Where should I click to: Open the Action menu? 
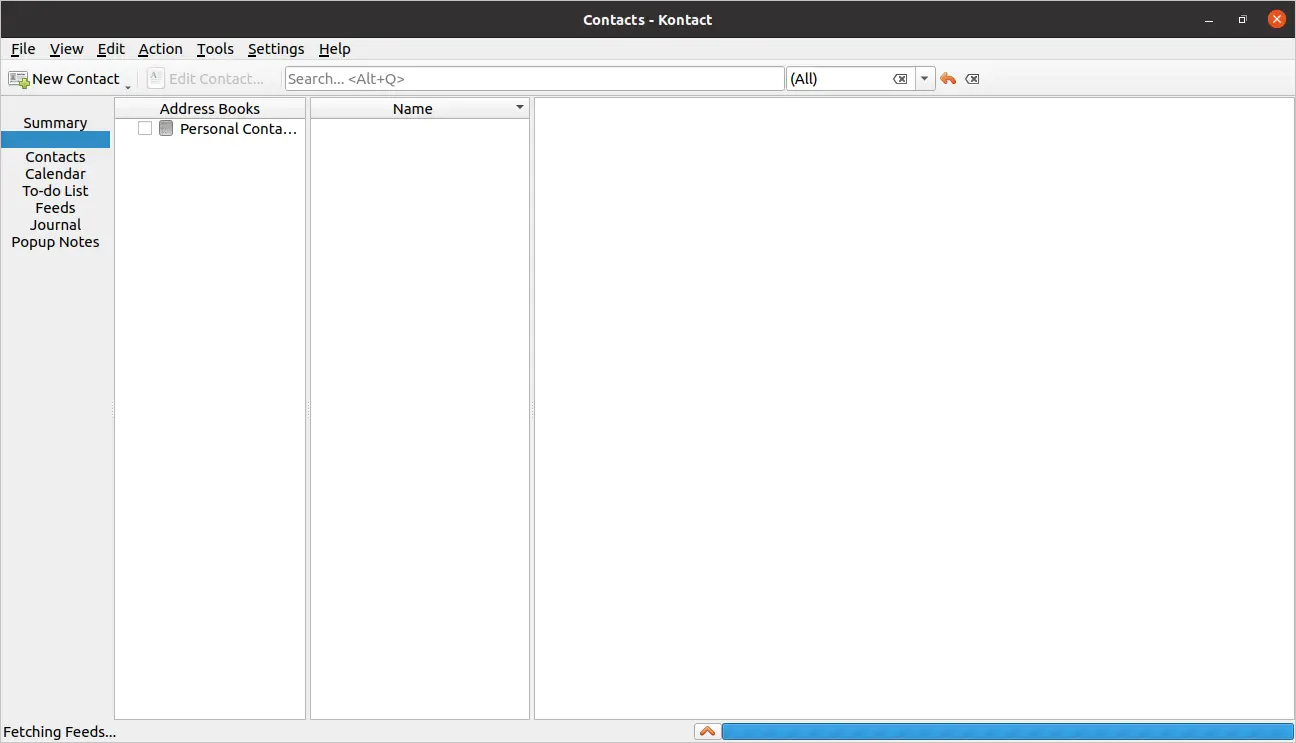coord(160,49)
